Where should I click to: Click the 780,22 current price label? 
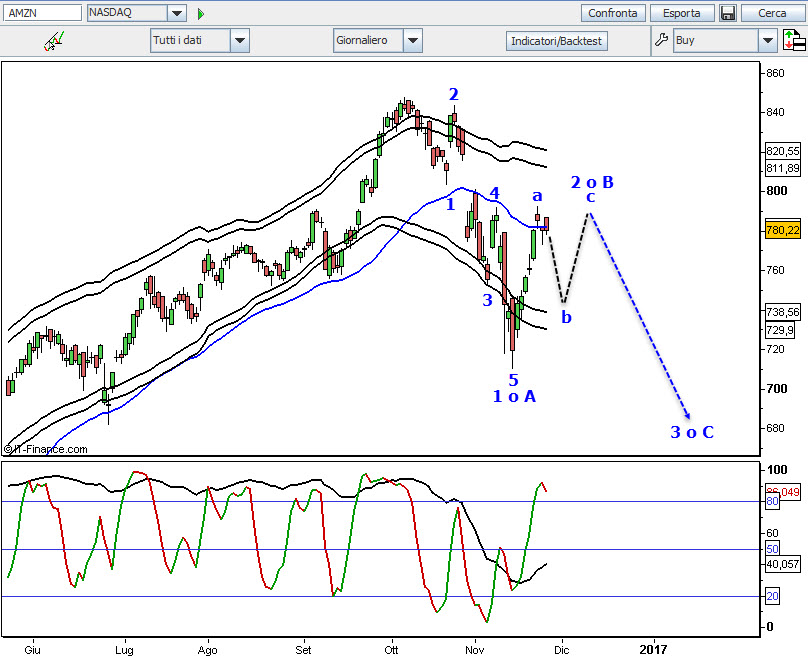tap(783, 230)
